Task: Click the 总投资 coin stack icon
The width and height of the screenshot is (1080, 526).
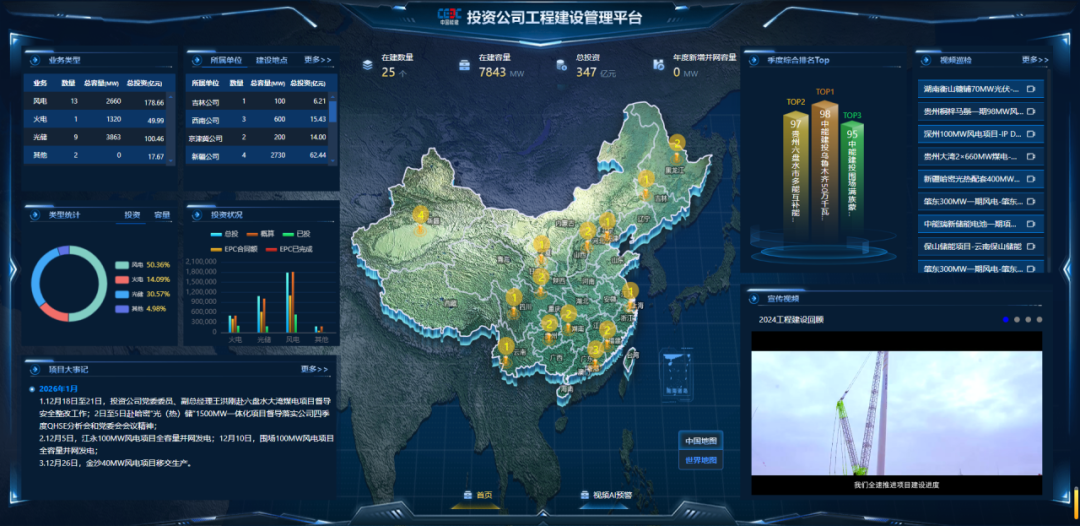Action: (x=562, y=65)
